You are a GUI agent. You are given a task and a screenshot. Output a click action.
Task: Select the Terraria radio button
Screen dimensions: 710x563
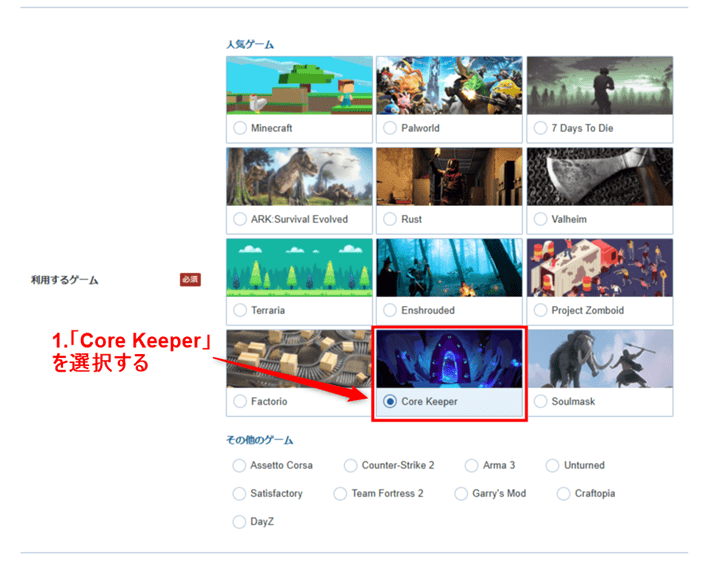(240, 310)
